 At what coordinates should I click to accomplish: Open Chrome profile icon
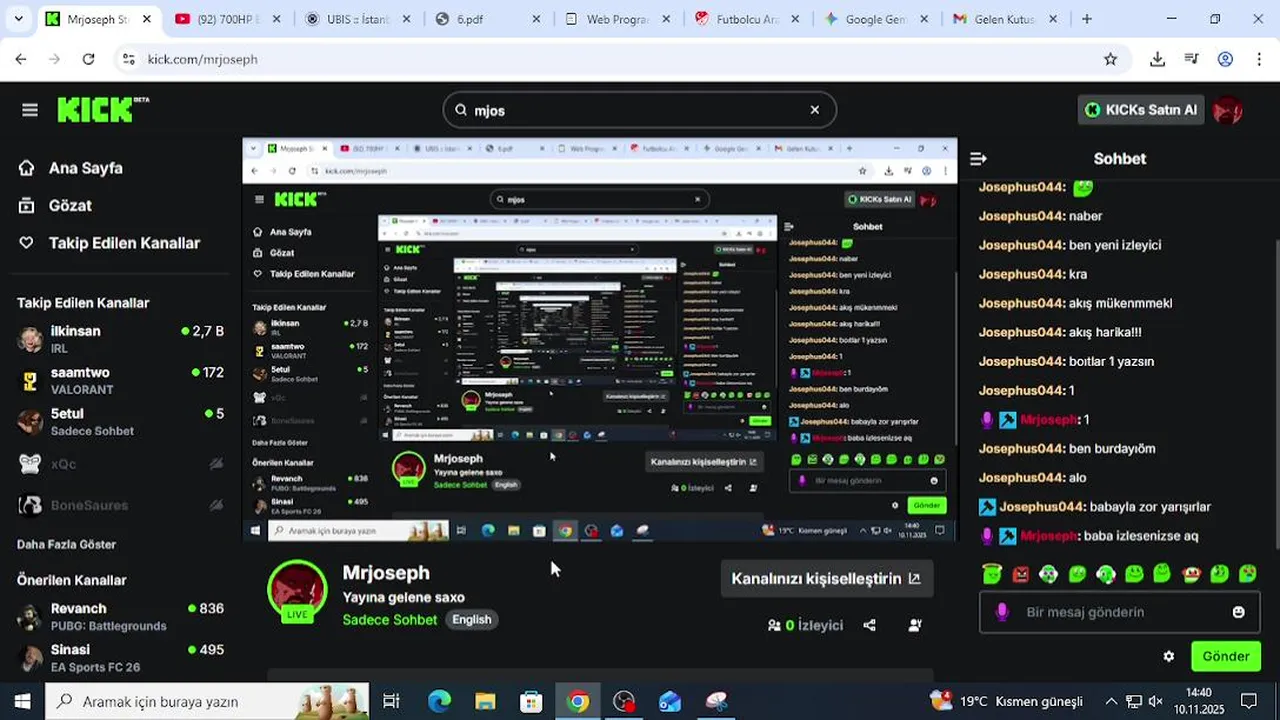[x=1225, y=59]
